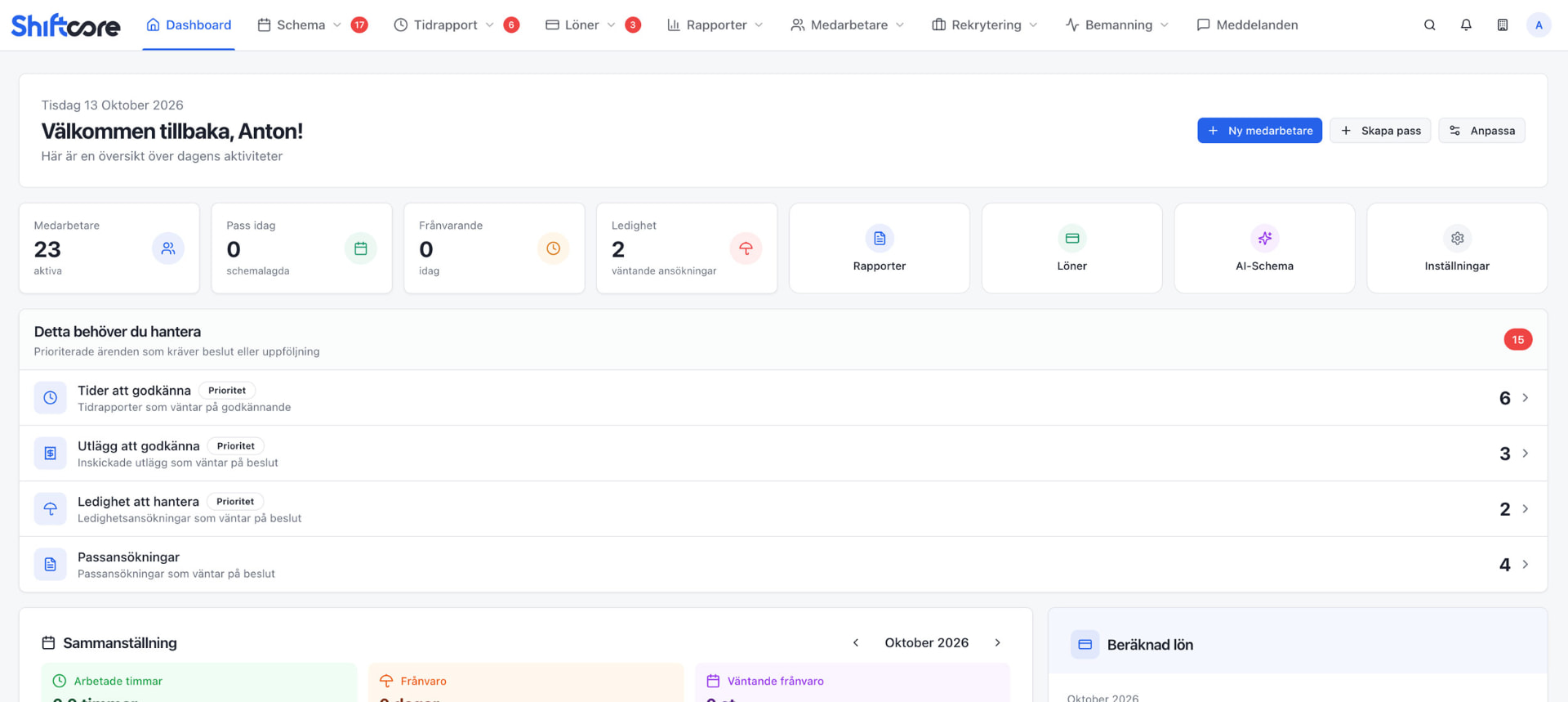
Task: Expand the Rekrytering menu
Action: click(x=985, y=25)
